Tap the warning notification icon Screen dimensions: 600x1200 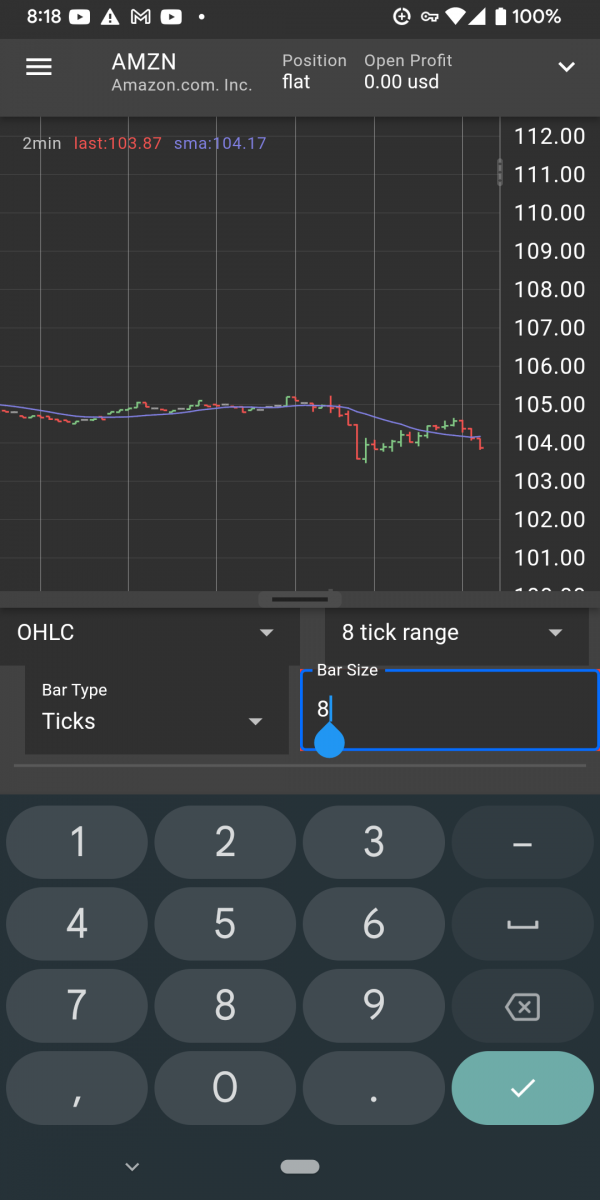coord(110,16)
